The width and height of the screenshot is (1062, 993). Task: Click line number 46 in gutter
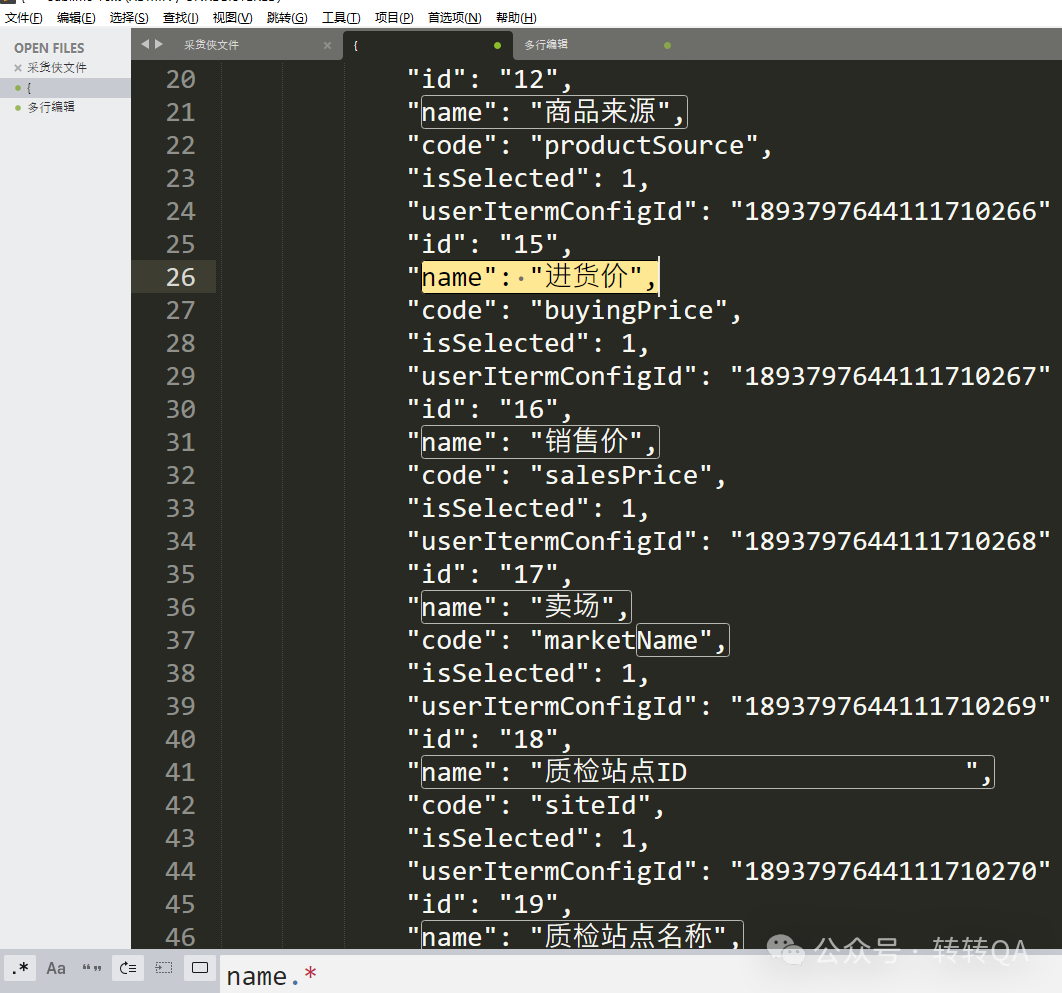[x=180, y=937]
